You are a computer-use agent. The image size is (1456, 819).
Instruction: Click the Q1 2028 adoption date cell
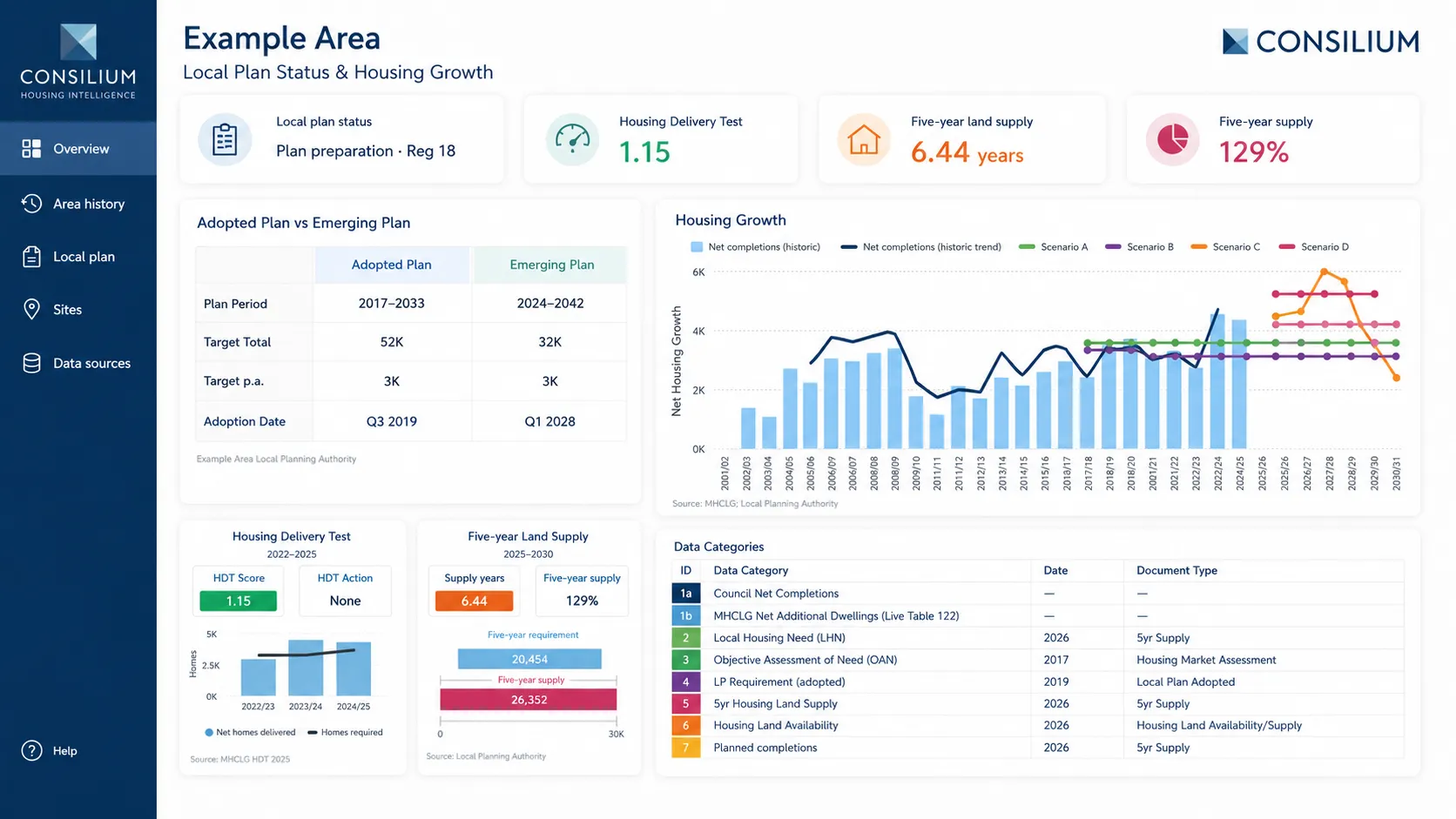549,421
